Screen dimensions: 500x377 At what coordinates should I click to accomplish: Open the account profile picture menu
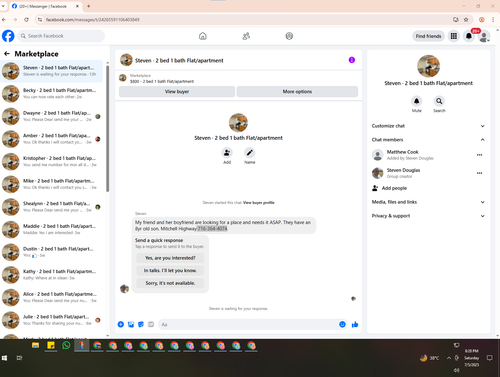(484, 36)
